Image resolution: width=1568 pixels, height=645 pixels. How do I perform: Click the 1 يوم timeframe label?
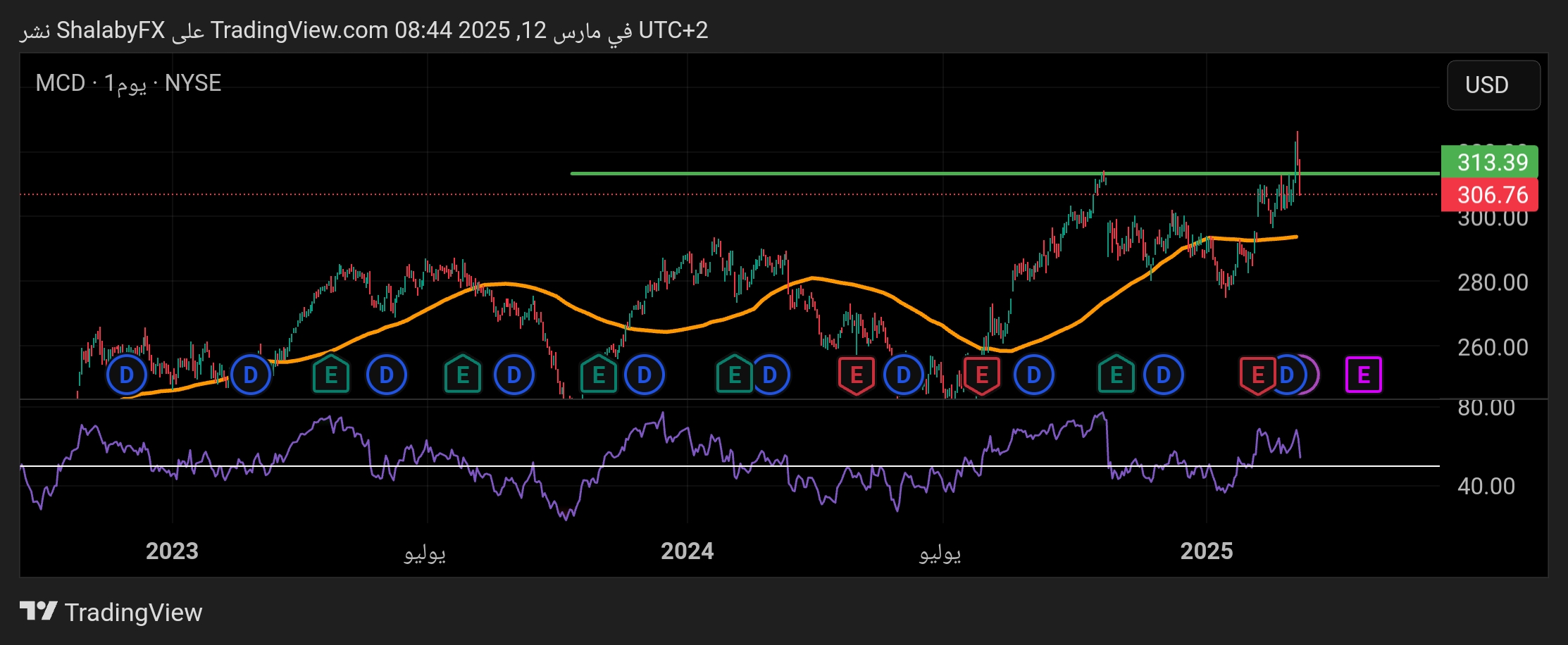coord(125,84)
